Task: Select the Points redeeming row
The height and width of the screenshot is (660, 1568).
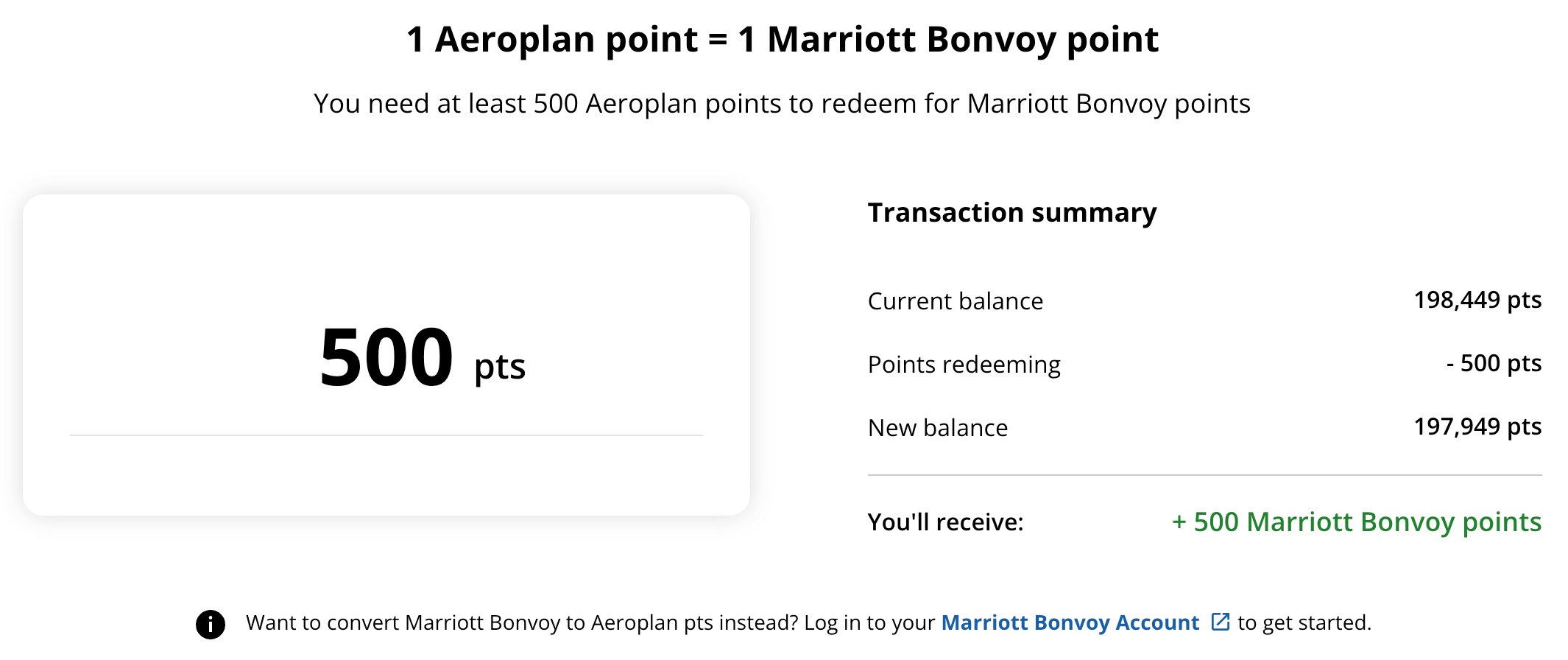Action: coord(964,364)
